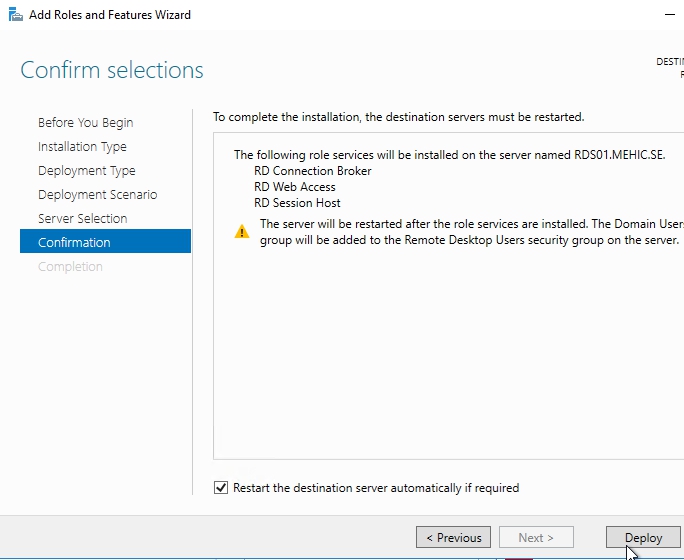Image resolution: width=684 pixels, height=560 pixels.
Task: Return to the Server Selection step
Action: point(82,219)
